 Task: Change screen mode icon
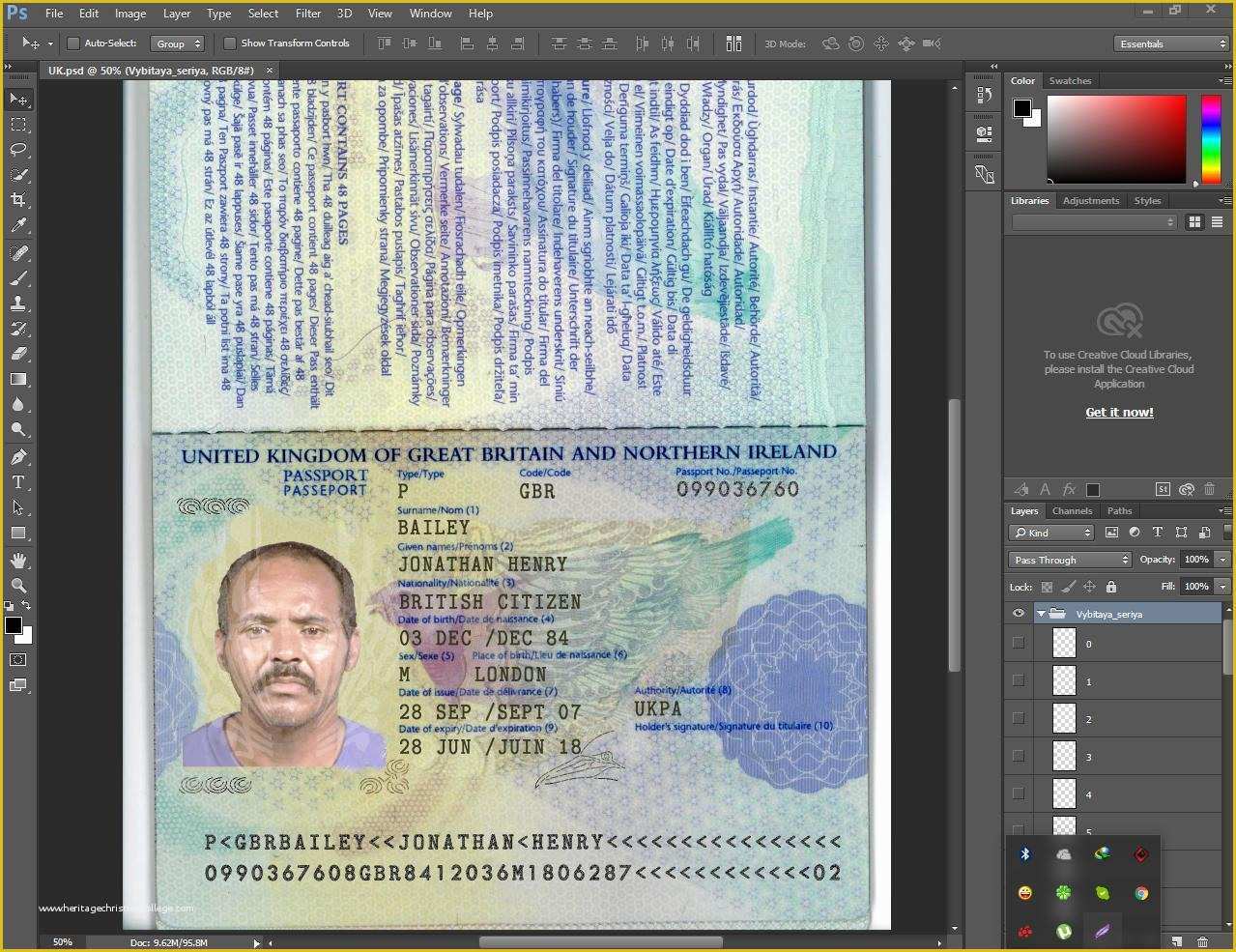point(18,685)
